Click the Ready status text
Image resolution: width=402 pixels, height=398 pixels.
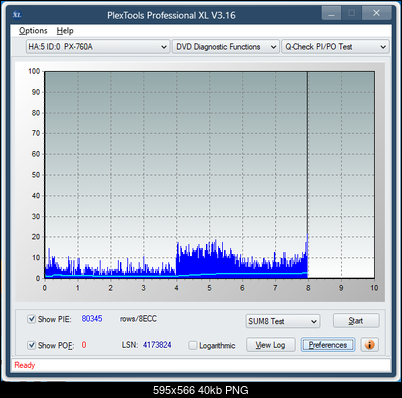point(25,365)
